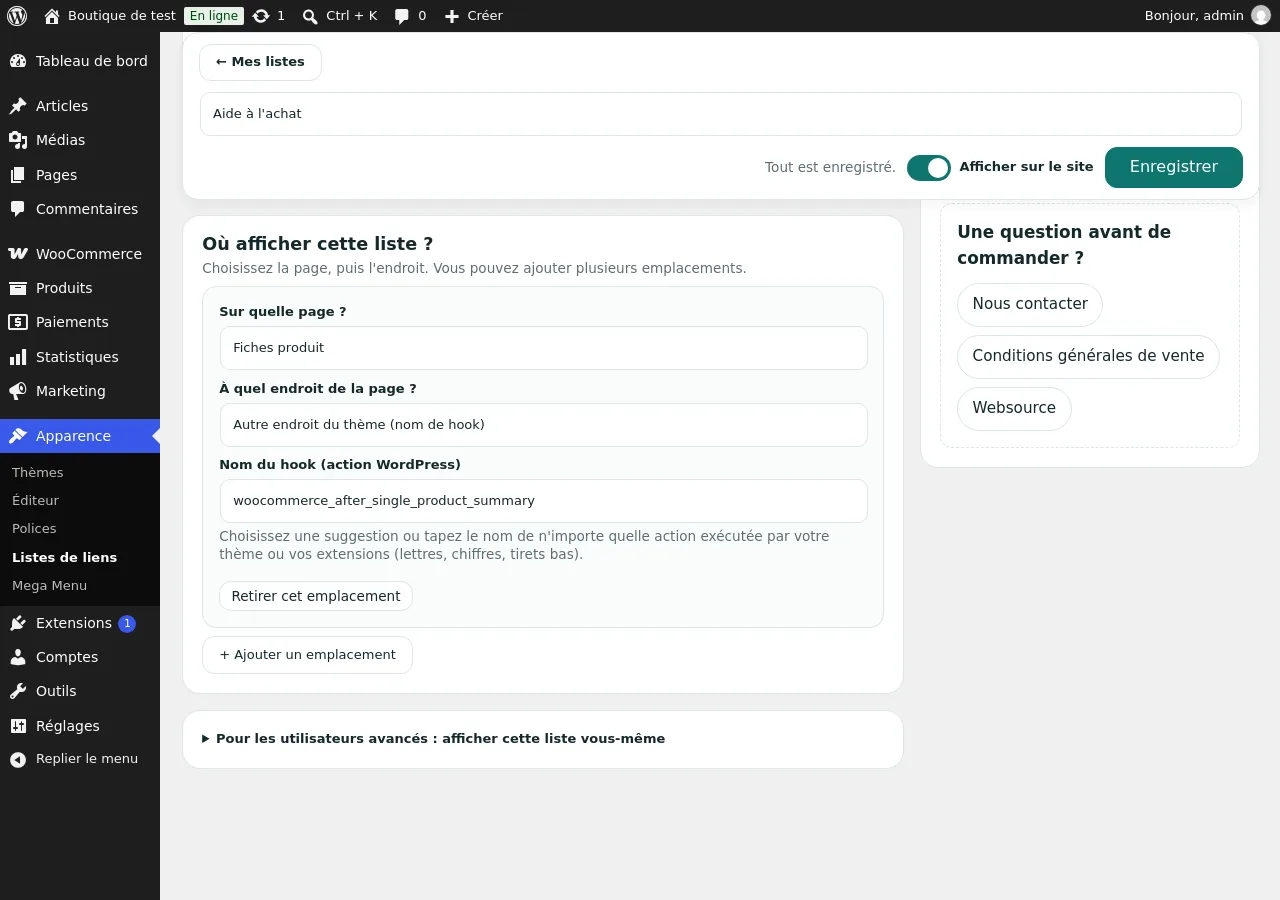Image resolution: width=1280 pixels, height=900 pixels.
Task: Click the En ligne status badge
Action: 214,16
